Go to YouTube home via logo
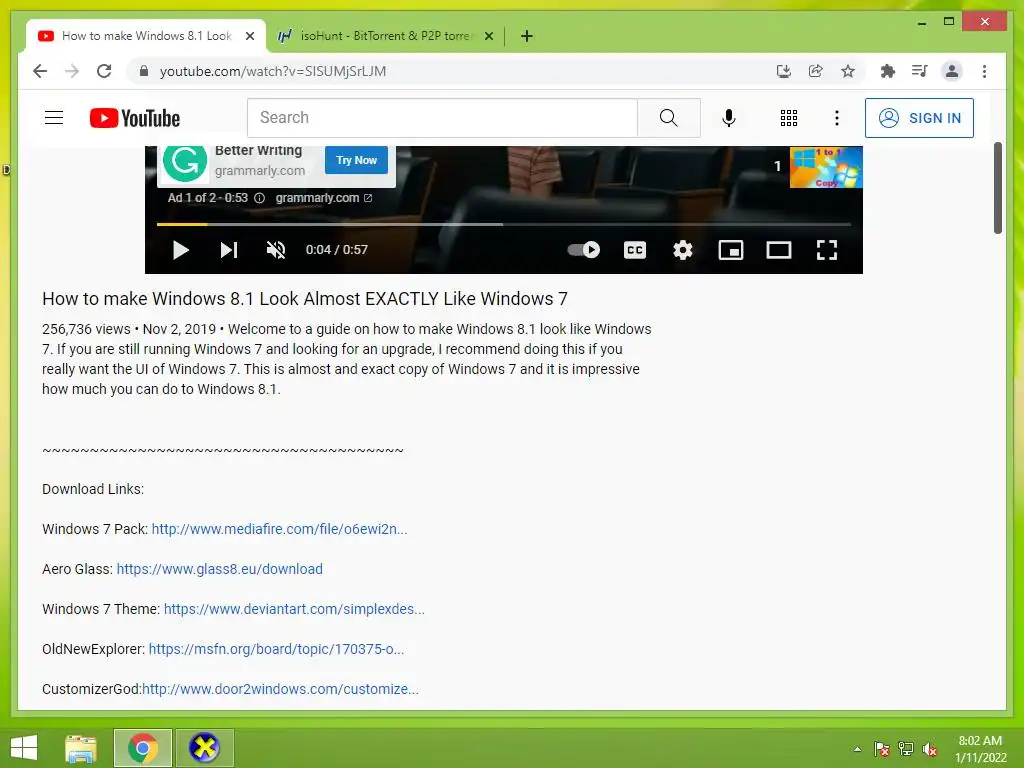1024x768 pixels. (135, 118)
